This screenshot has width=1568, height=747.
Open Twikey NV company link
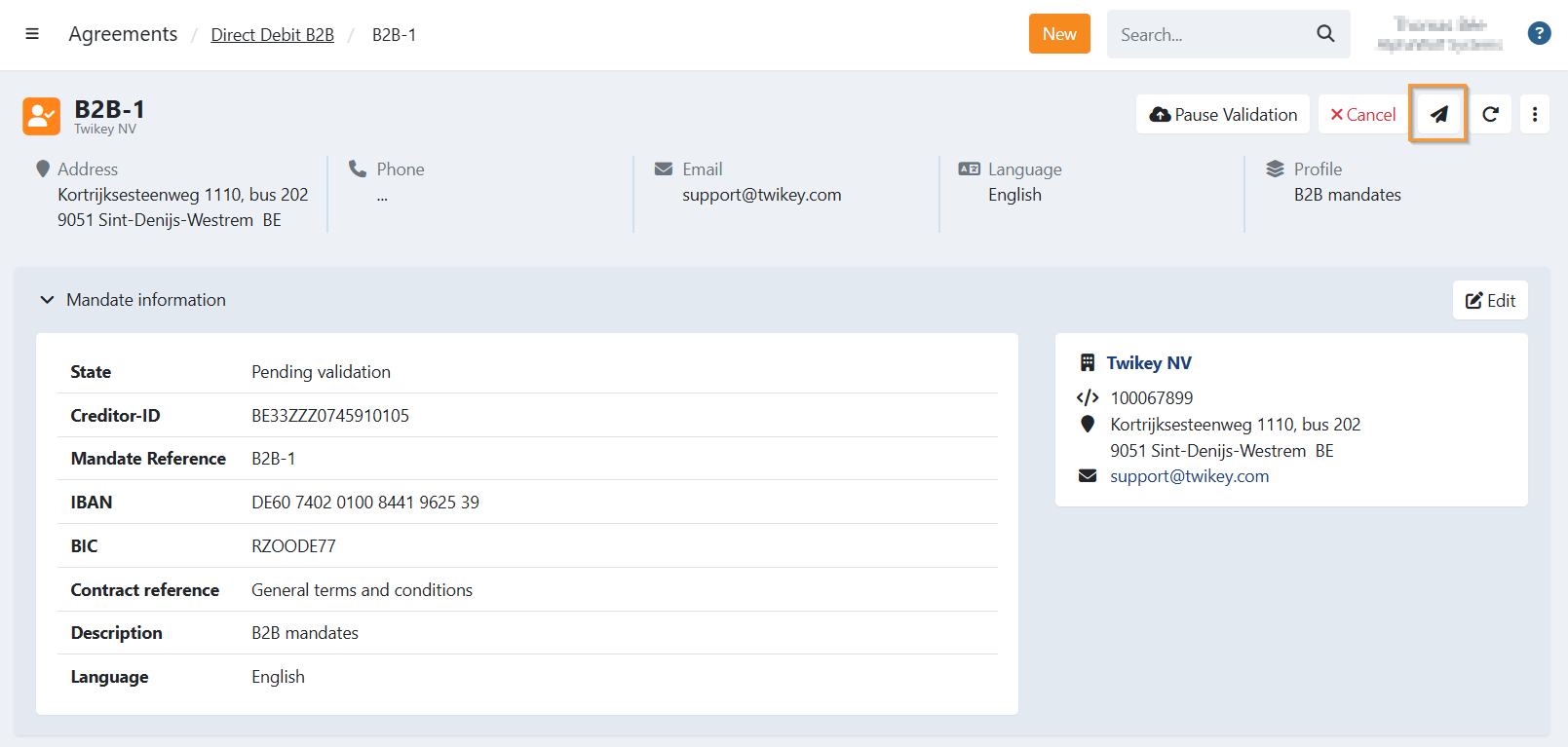point(1149,363)
